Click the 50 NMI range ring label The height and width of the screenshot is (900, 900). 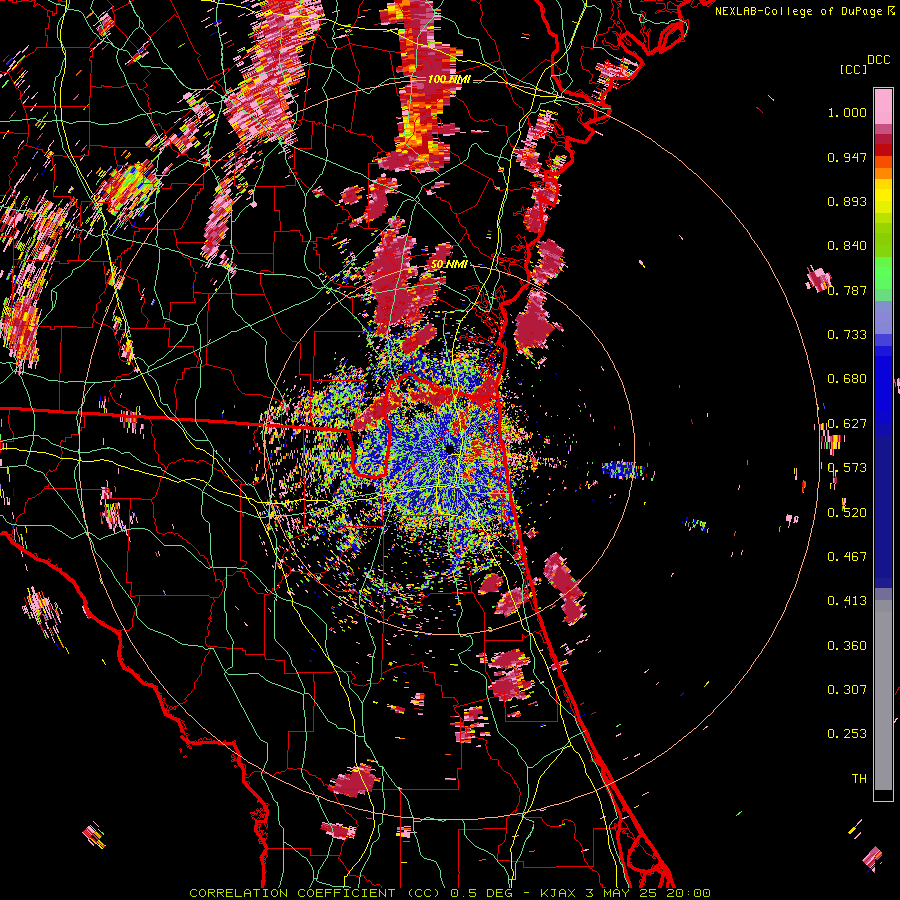point(449,264)
